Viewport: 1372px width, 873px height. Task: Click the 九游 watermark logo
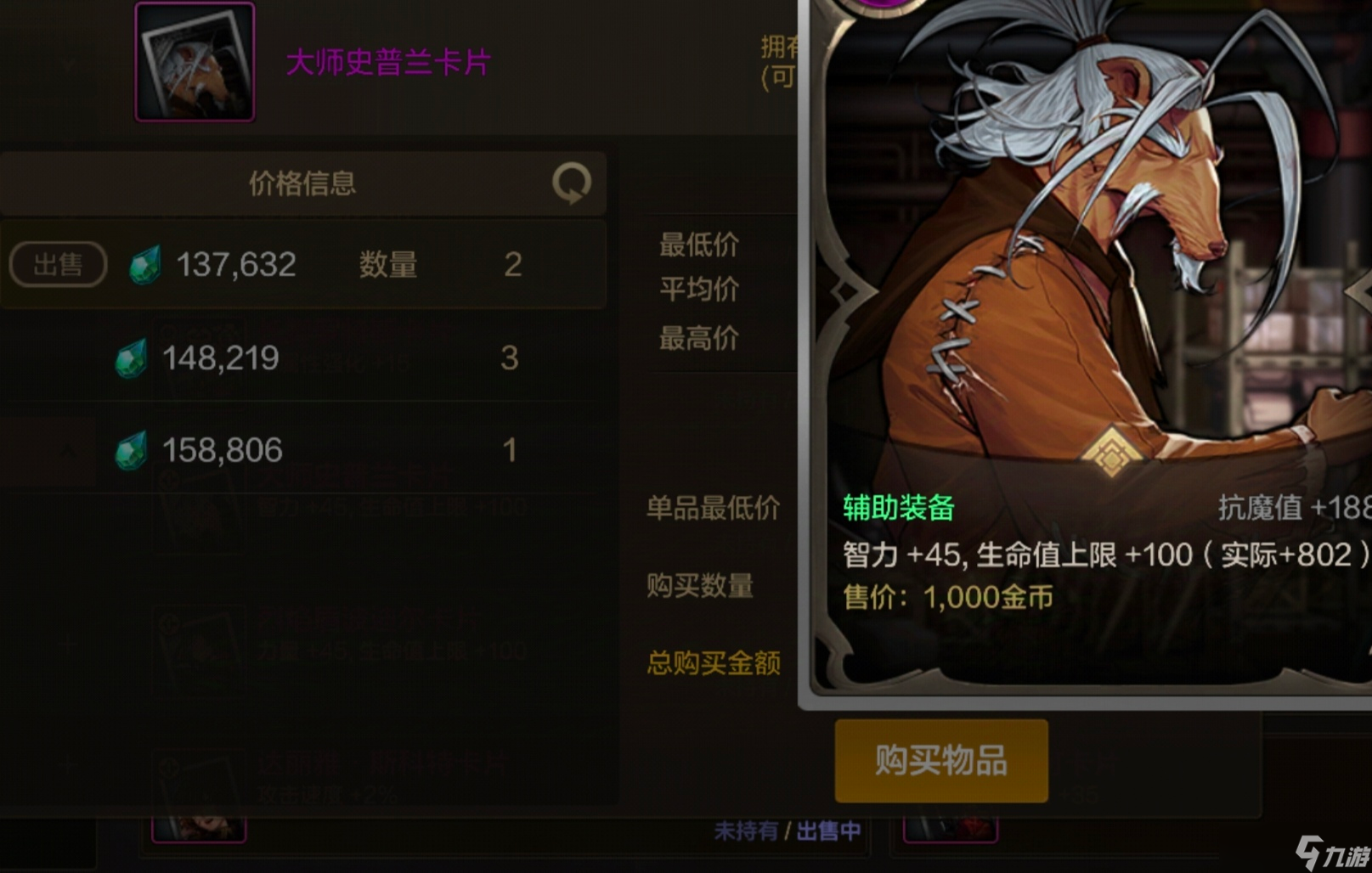pyautogui.click(x=1332, y=853)
